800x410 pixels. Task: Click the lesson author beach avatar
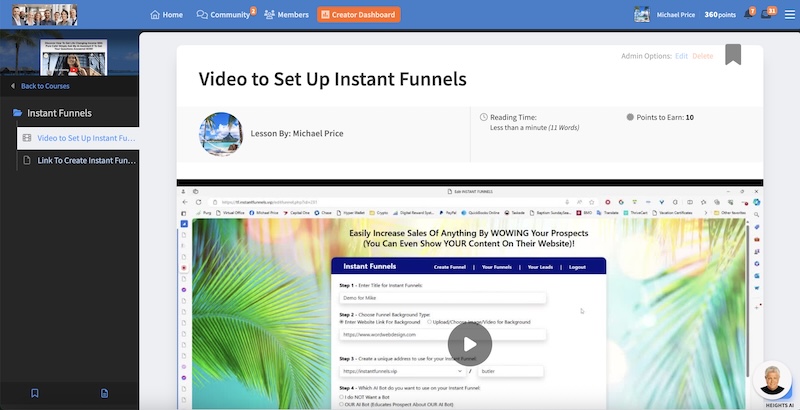click(x=221, y=134)
